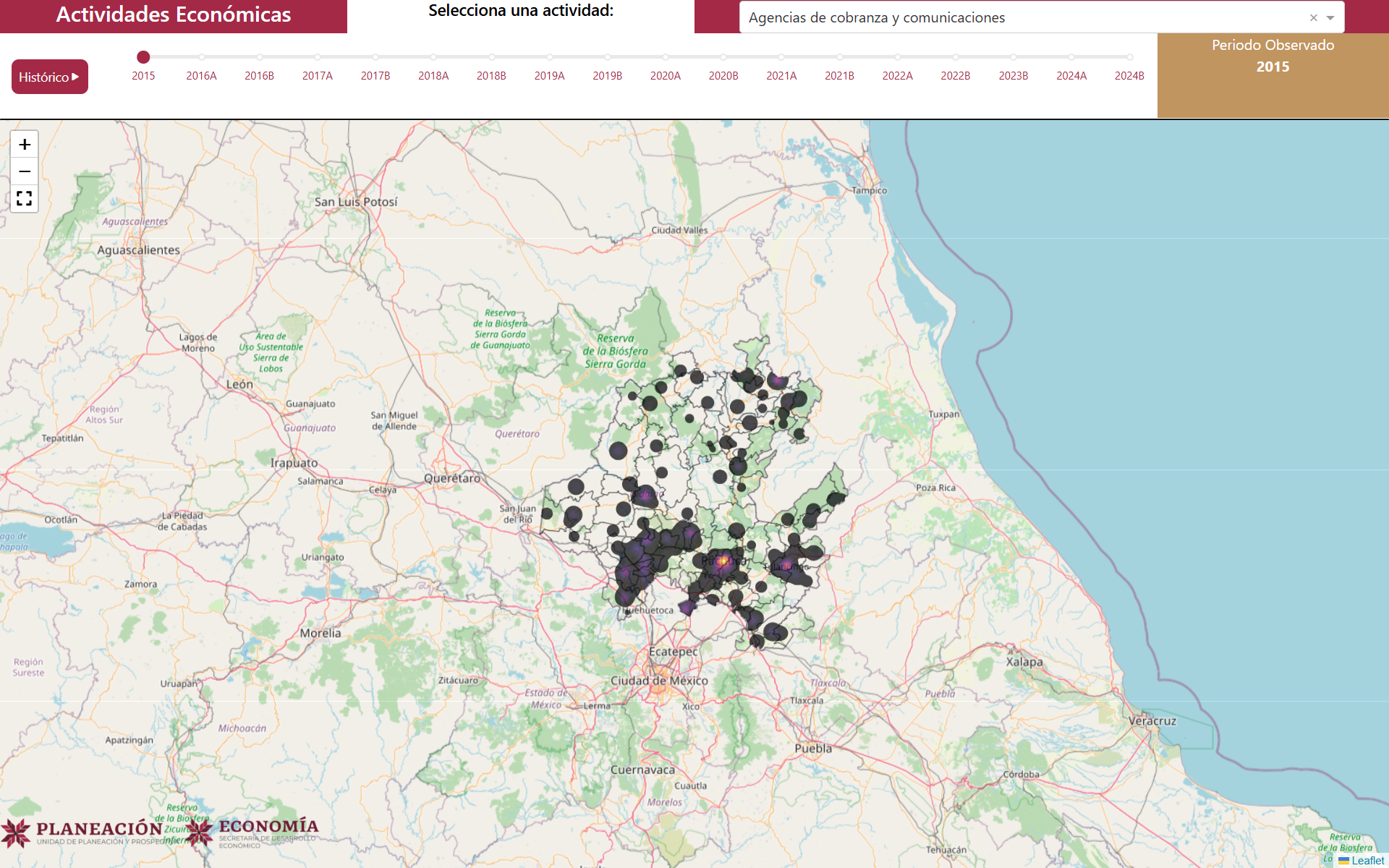Zoom out of the map
The width and height of the screenshot is (1389, 868).
(25, 171)
